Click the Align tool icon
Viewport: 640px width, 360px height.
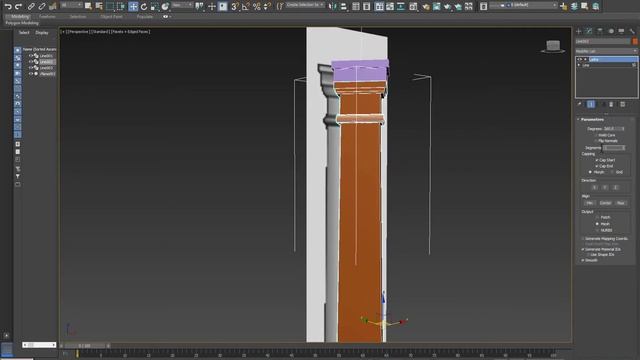point(344,6)
